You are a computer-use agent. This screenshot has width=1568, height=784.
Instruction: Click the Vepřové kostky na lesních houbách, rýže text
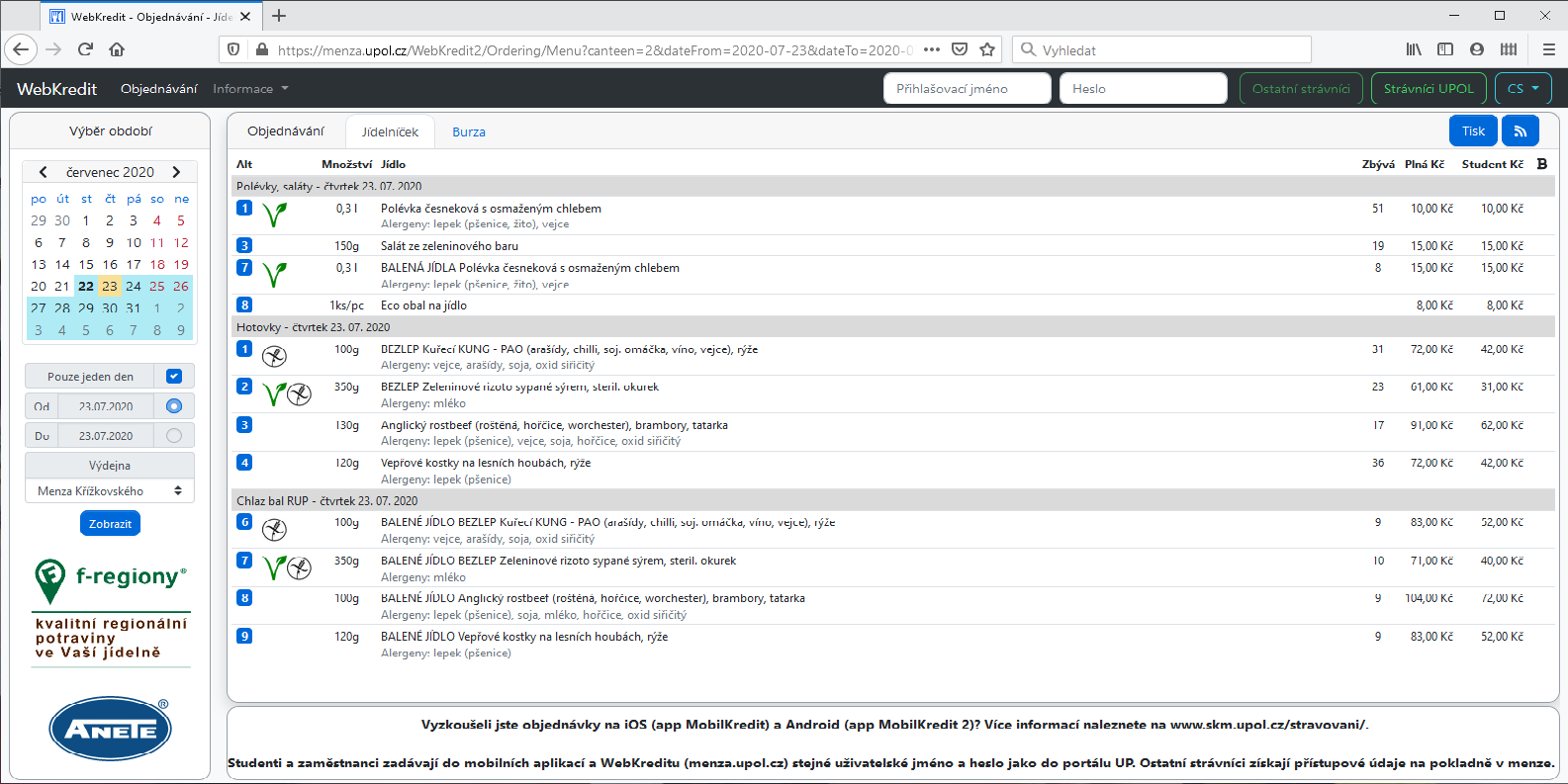coord(486,463)
